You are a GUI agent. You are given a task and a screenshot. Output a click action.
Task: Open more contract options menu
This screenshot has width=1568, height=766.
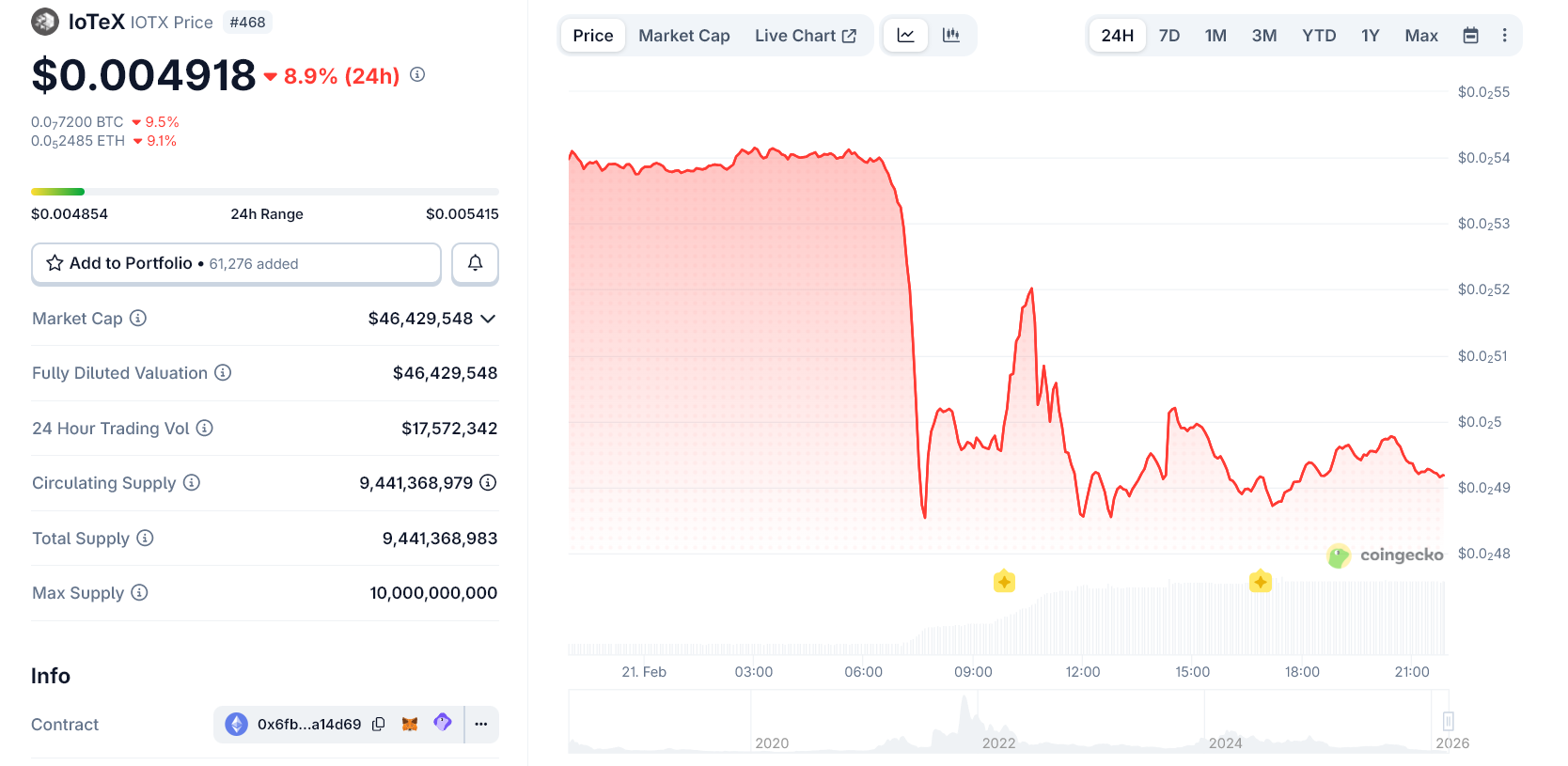[x=481, y=724]
